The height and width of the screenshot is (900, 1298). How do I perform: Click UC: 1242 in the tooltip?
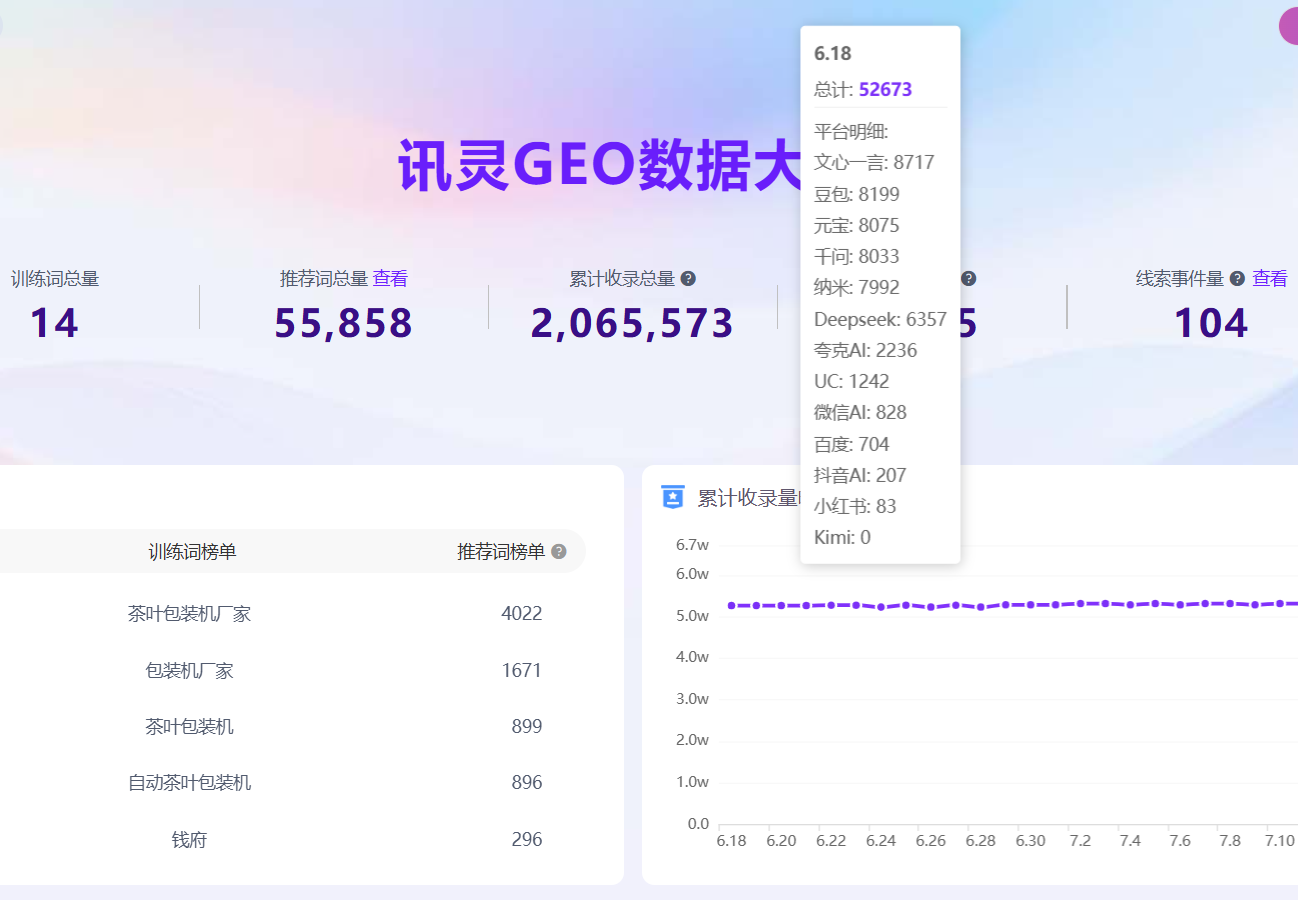(x=852, y=381)
